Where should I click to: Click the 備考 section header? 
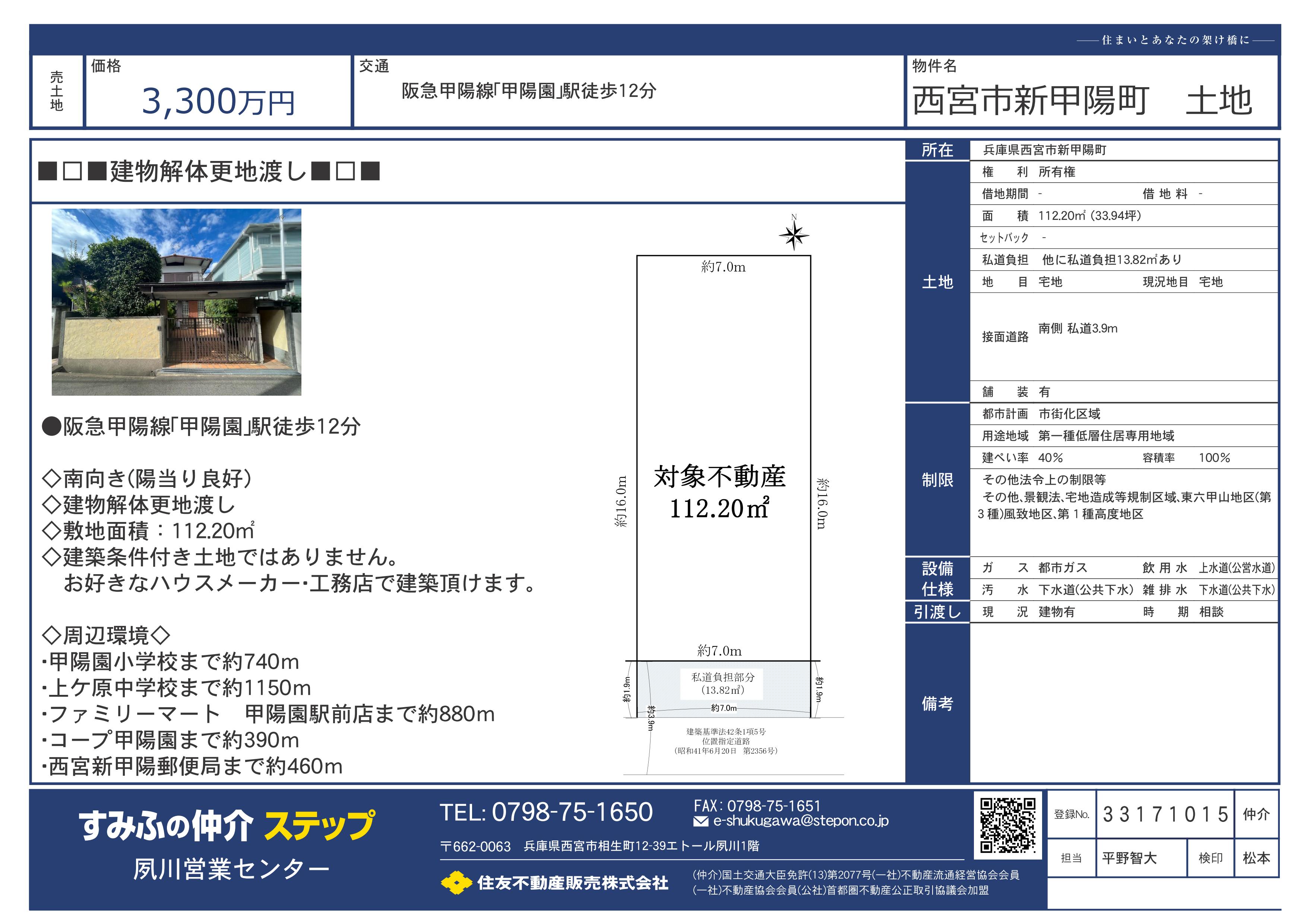(x=937, y=704)
